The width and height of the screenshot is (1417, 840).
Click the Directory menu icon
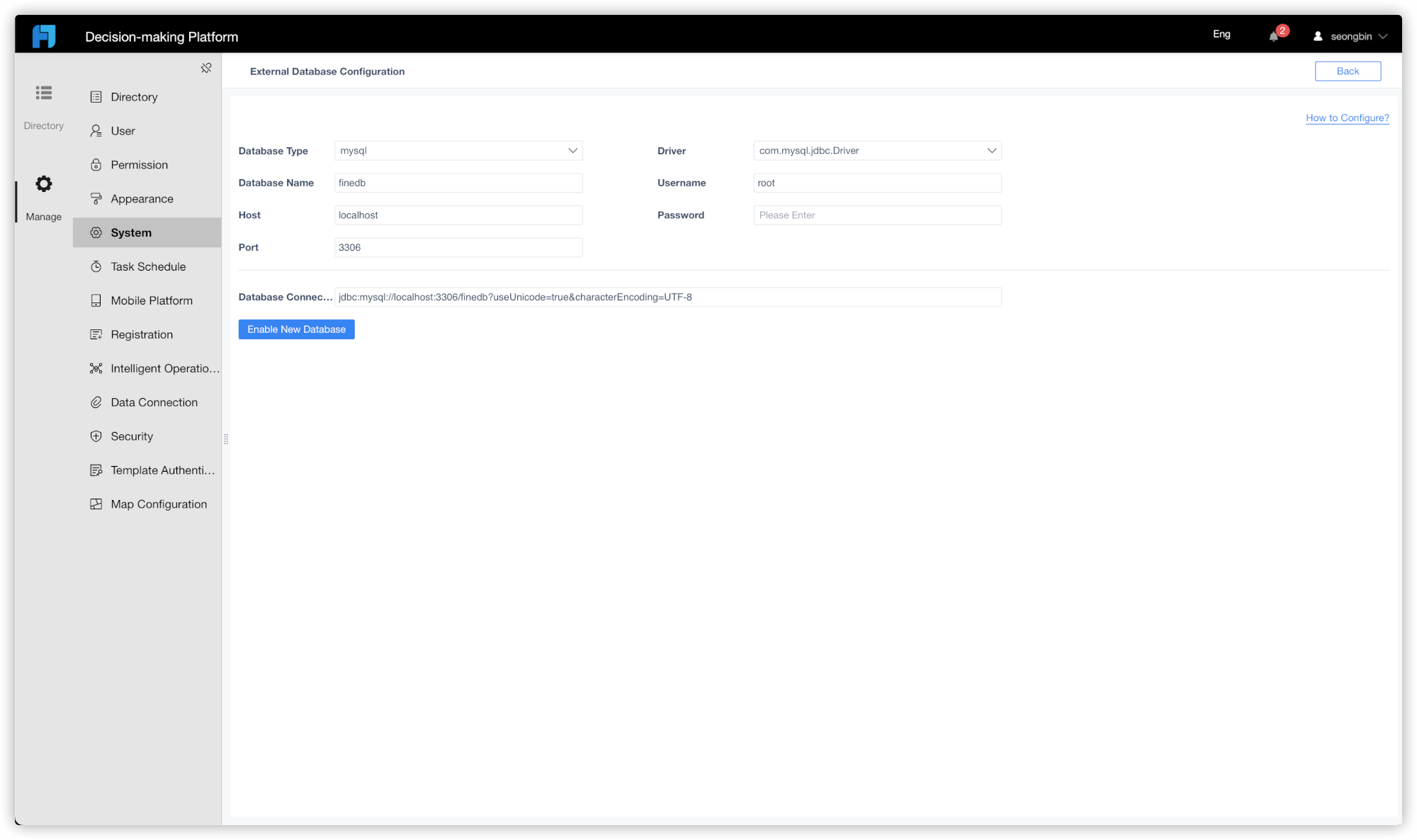click(96, 97)
